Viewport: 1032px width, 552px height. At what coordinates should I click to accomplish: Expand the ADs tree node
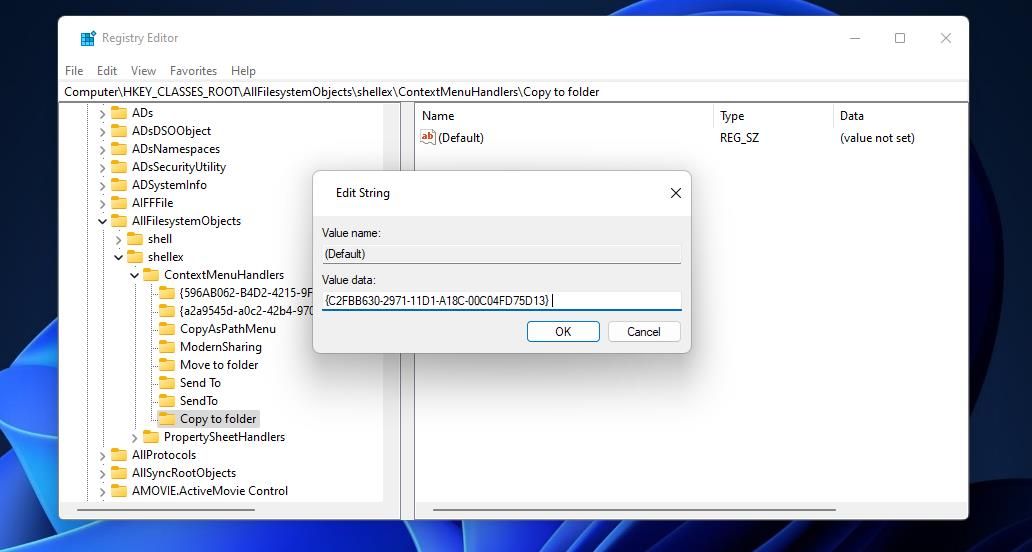coord(103,113)
